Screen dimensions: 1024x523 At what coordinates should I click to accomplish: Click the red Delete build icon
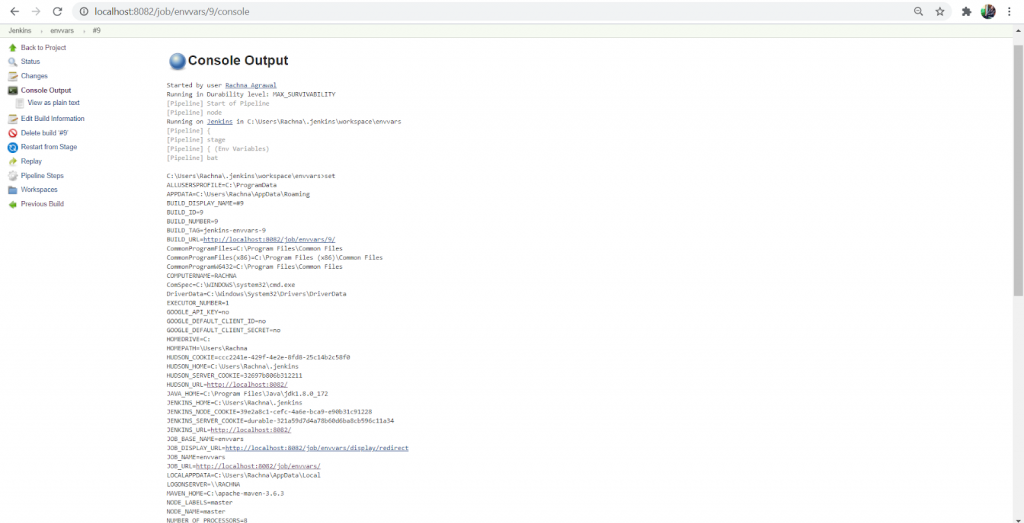pyautogui.click(x=12, y=133)
